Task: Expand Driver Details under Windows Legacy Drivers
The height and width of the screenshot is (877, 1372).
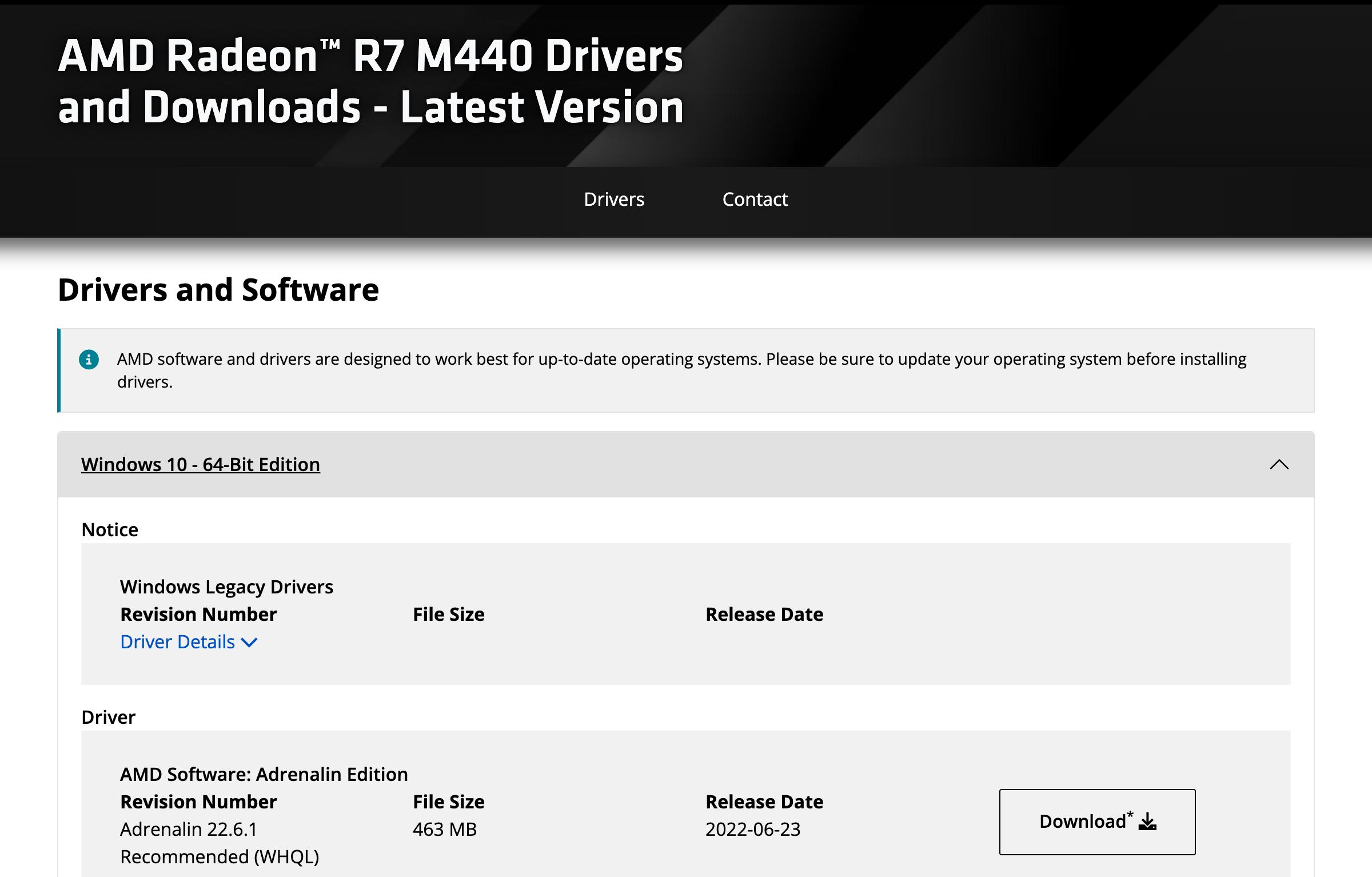Action: 189,642
